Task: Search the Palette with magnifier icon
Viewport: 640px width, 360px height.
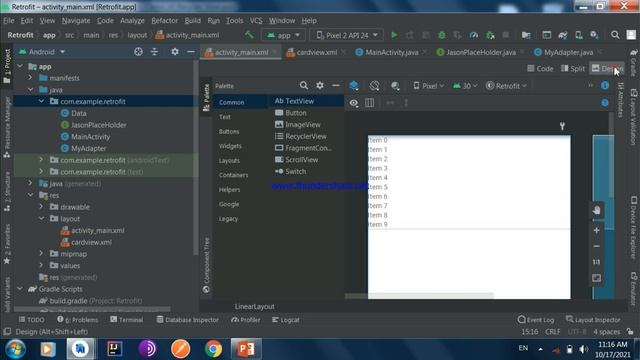Action: (x=304, y=85)
